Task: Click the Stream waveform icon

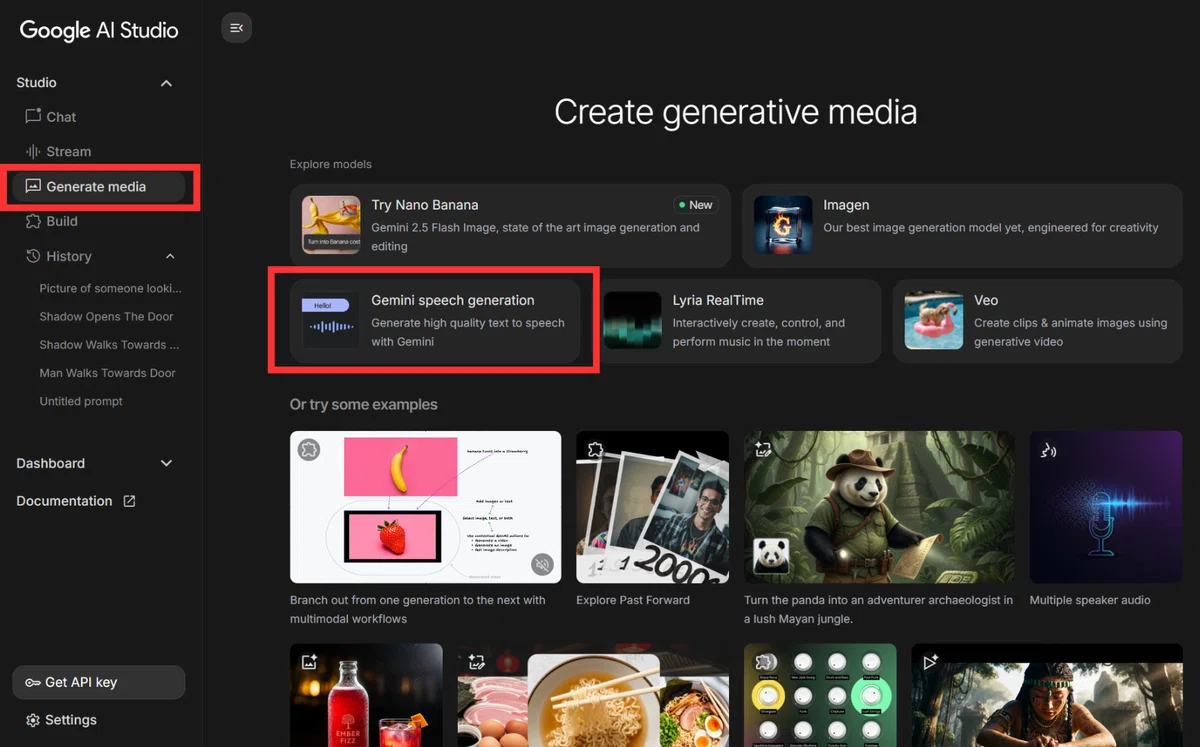Action: [33, 151]
